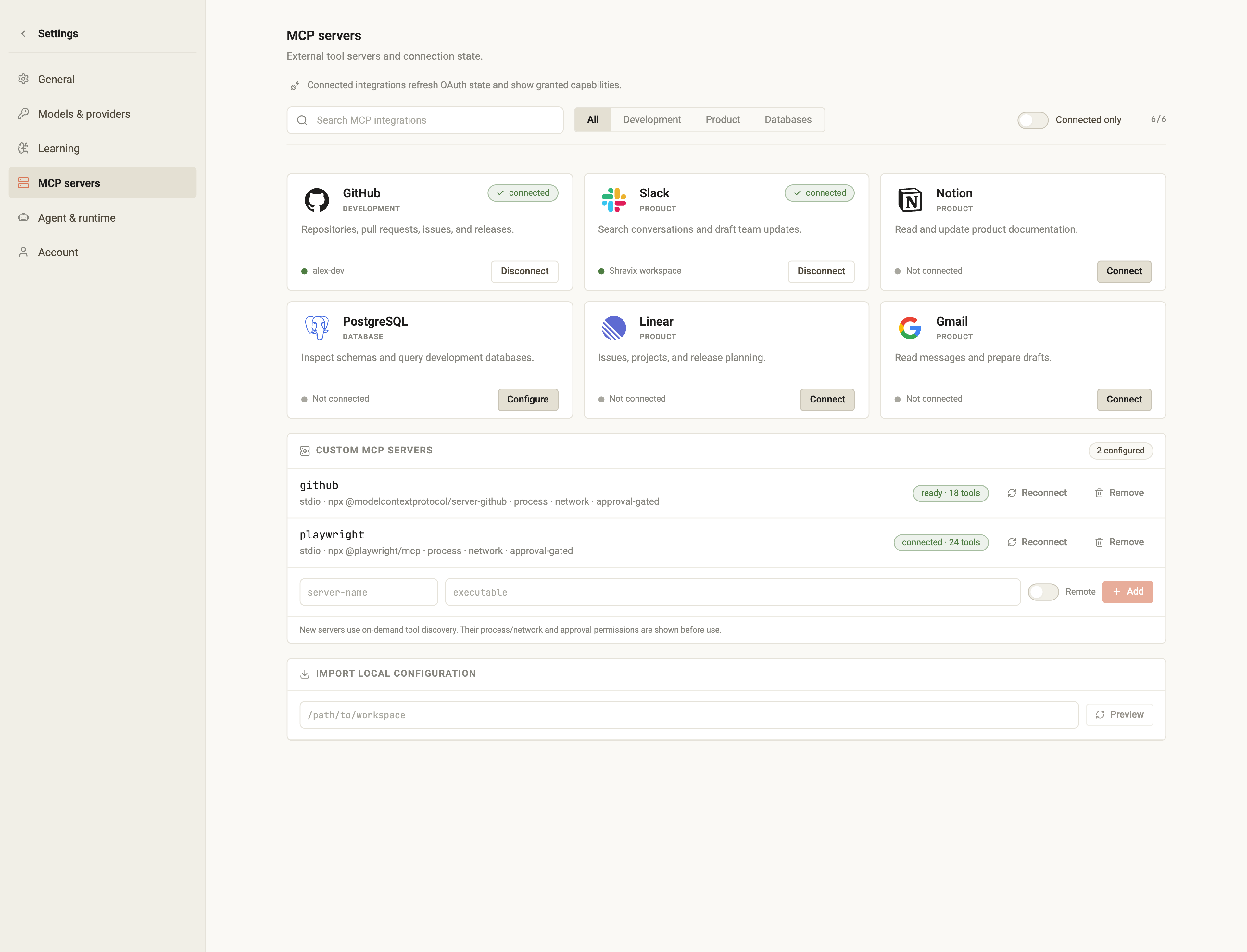Screen dimensions: 1247x952
Task: Click the Linear logo icon
Action: point(614,328)
